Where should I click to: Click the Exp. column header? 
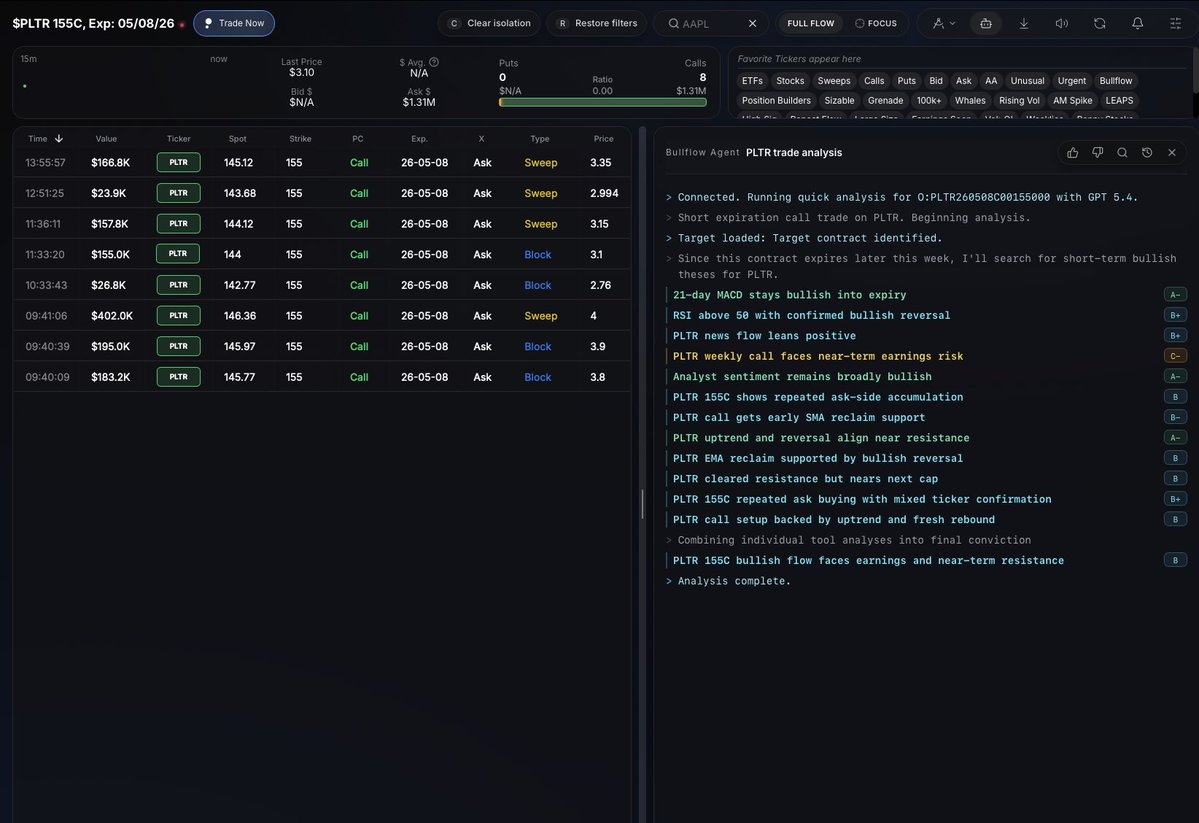click(419, 138)
